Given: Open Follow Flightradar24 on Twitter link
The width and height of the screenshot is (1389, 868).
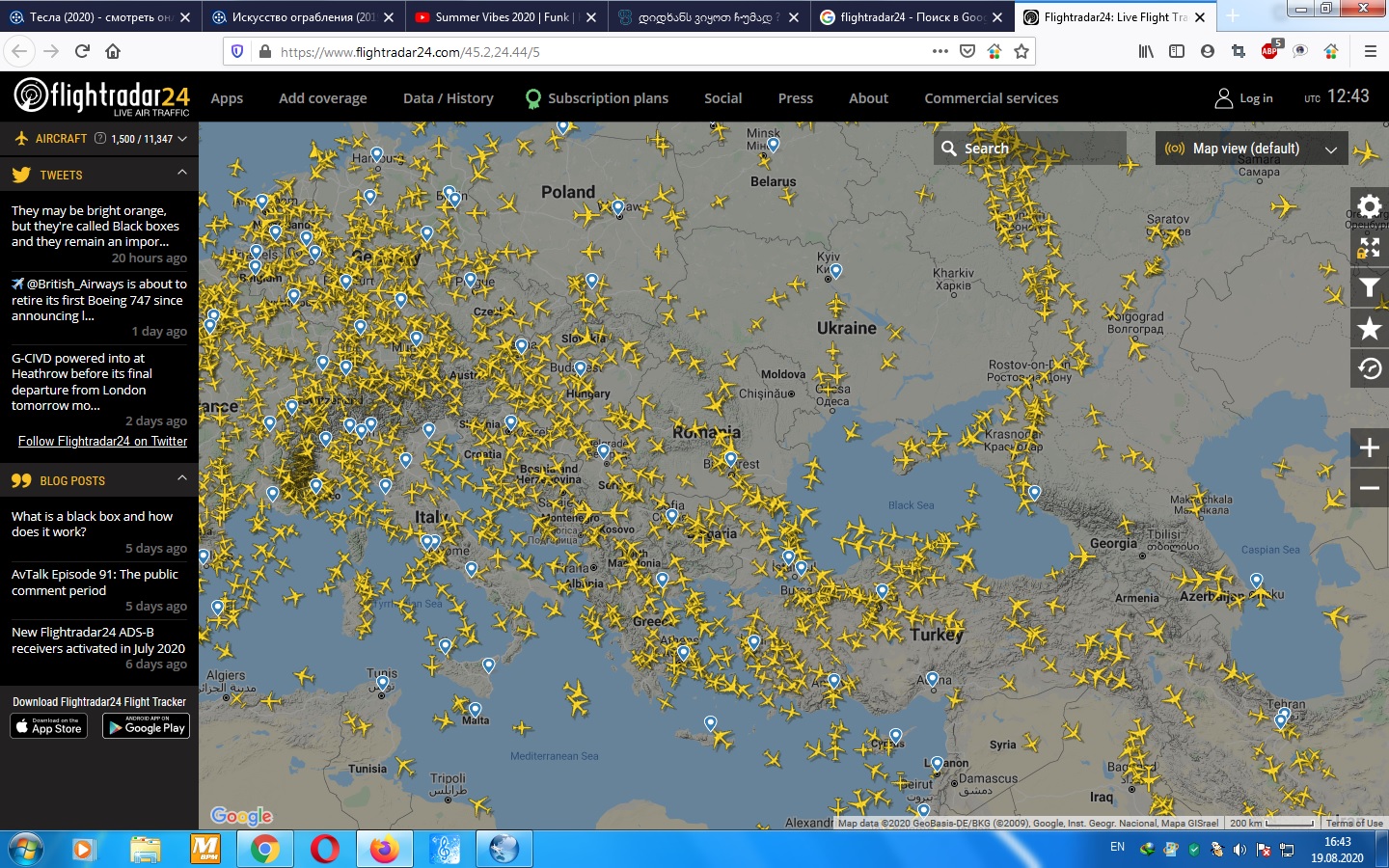Looking at the screenshot, I should pyautogui.click(x=102, y=441).
